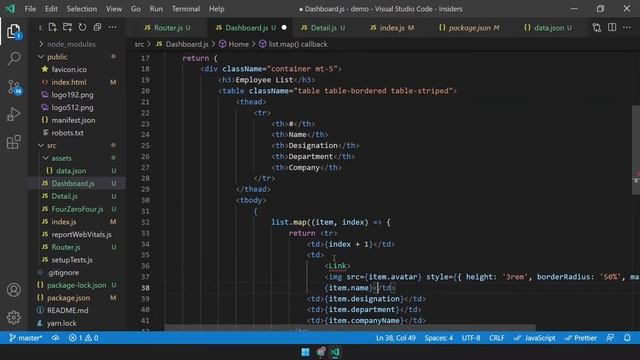Open the Search view in activity bar
This screenshot has height=360, width=640.
click(x=14, y=58)
